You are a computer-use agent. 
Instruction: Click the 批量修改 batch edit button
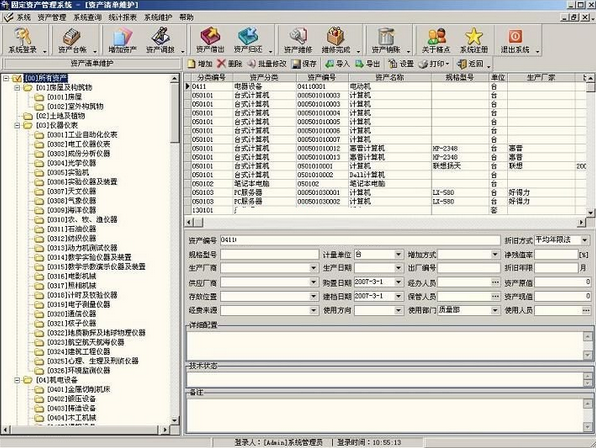(x=267, y=64)
